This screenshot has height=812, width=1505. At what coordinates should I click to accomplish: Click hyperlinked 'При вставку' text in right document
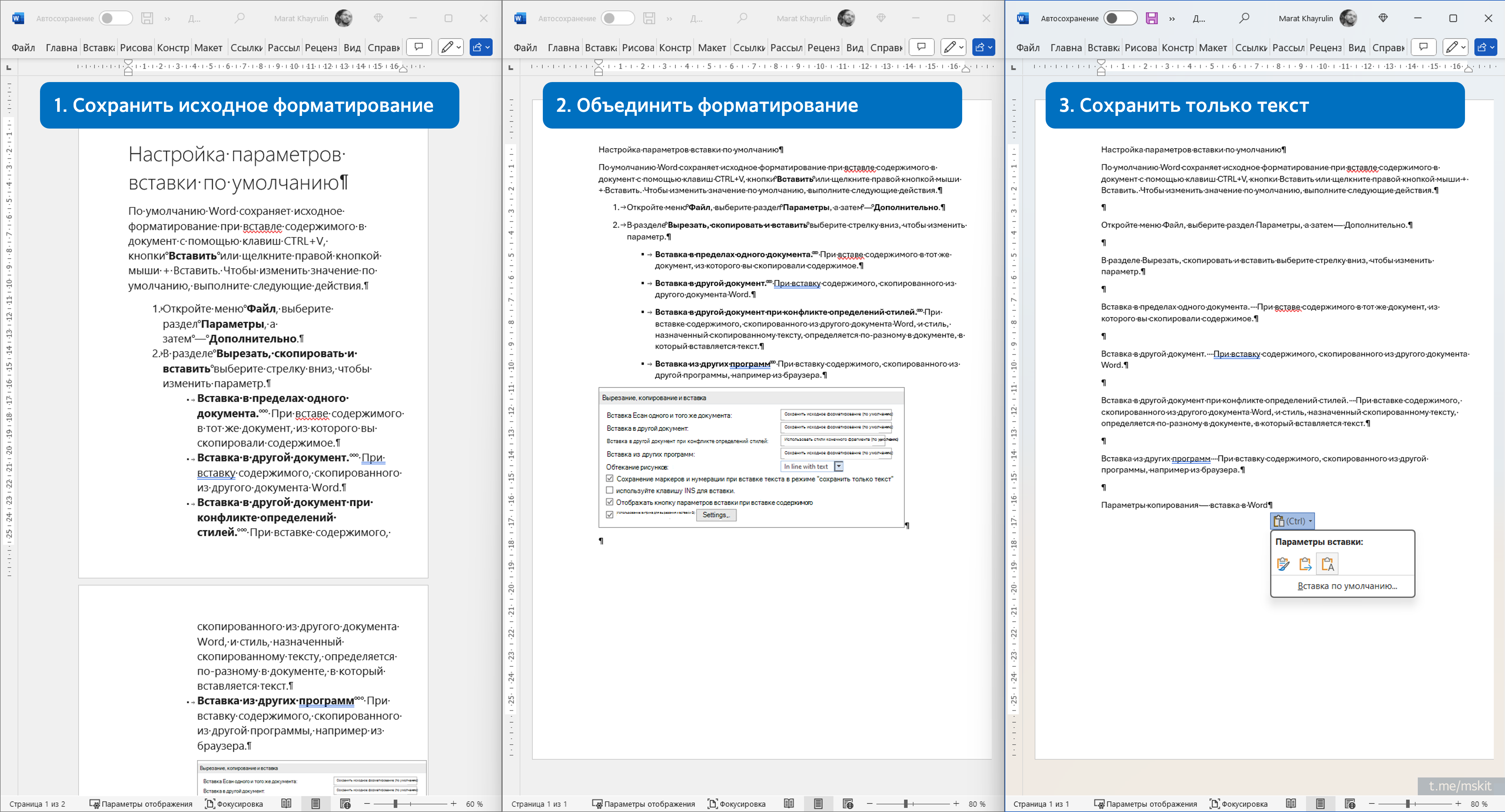pyautogui.click(x=1237, y=354)
